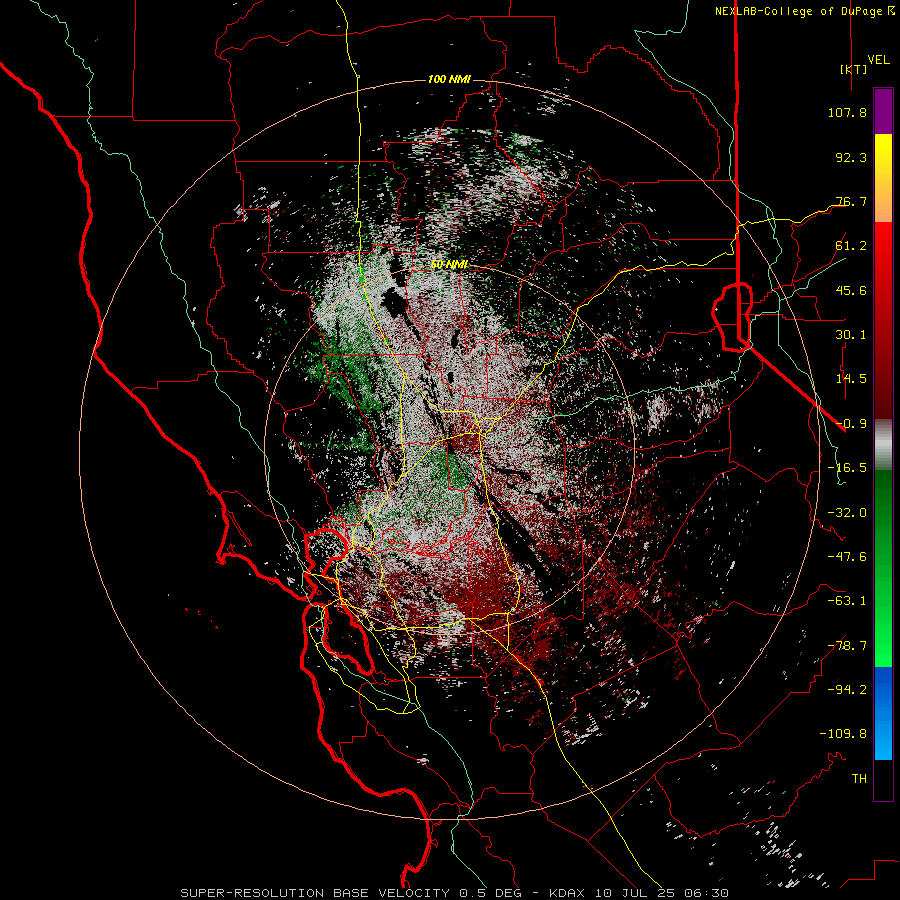Select the -32.0 velocity scale value

847,513
